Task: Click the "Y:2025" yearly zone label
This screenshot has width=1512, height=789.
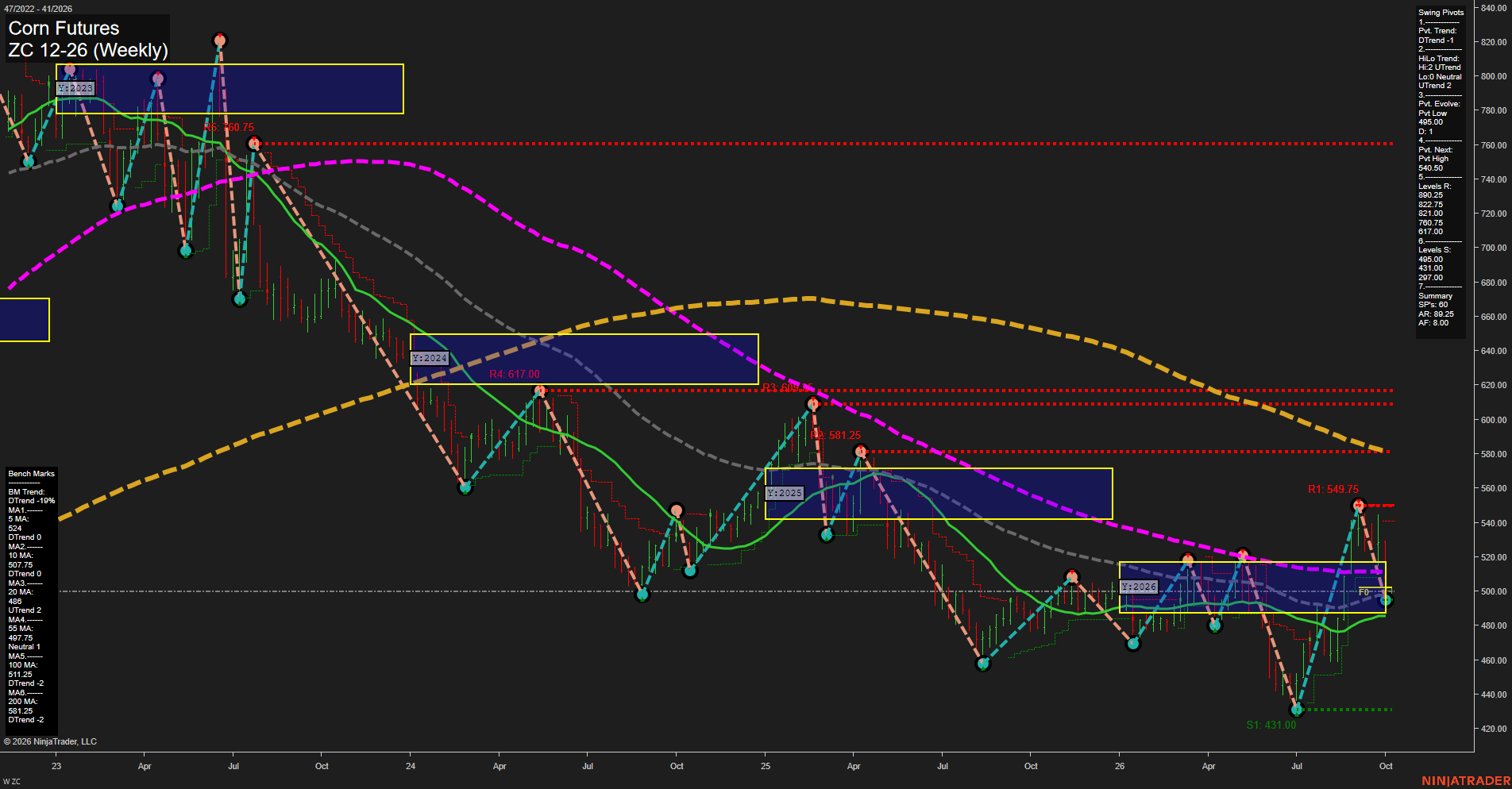Action: 785,493
